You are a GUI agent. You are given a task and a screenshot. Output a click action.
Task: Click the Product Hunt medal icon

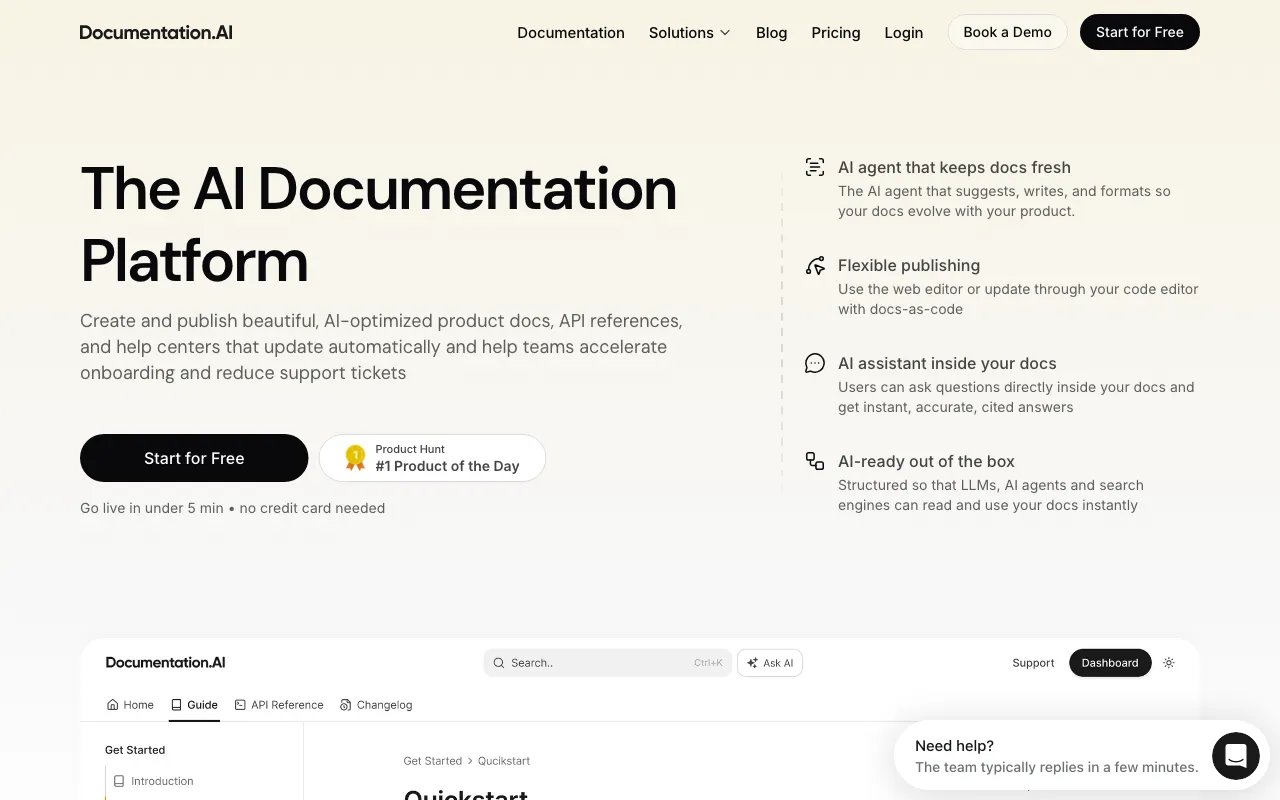(355, 458)
